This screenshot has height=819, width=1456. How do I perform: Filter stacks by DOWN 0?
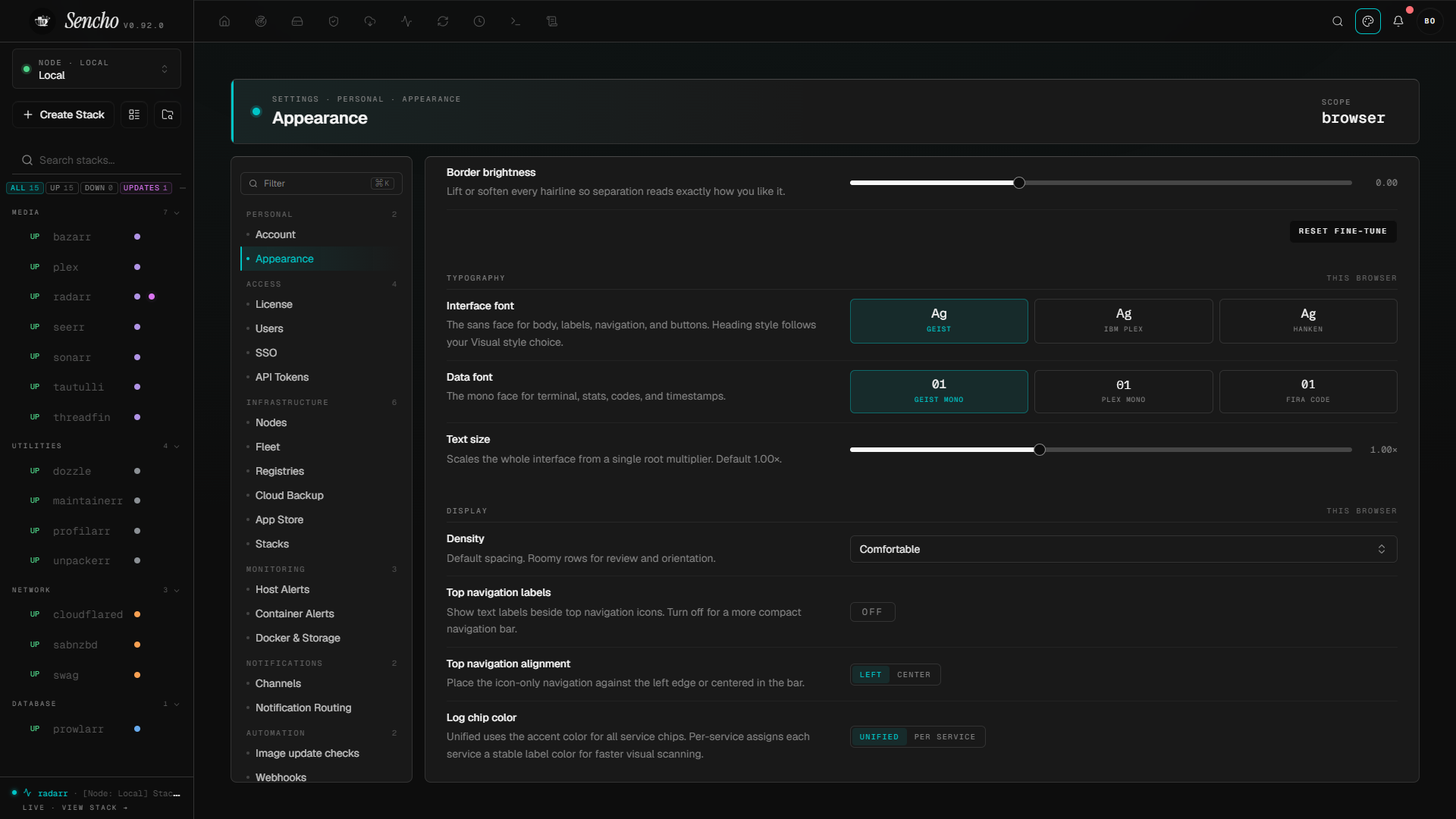tap(99, 188)
